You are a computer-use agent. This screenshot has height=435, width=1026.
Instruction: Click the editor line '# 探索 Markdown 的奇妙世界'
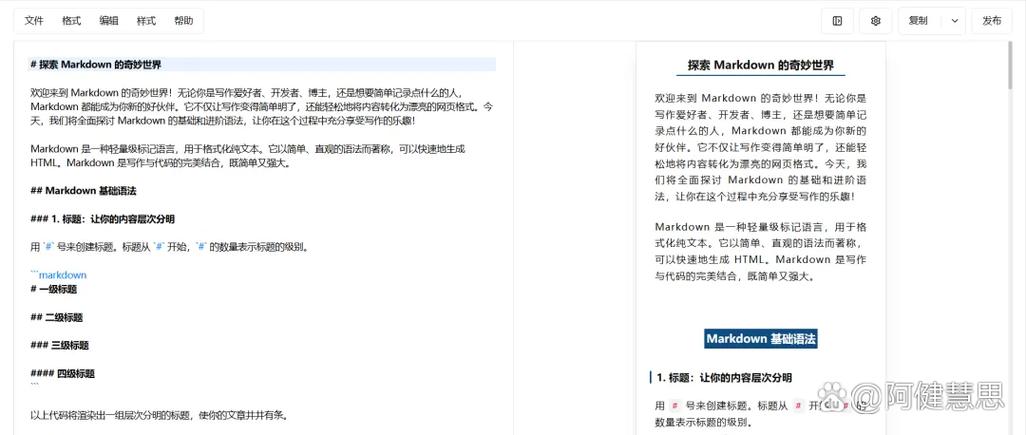coord(263,65)
